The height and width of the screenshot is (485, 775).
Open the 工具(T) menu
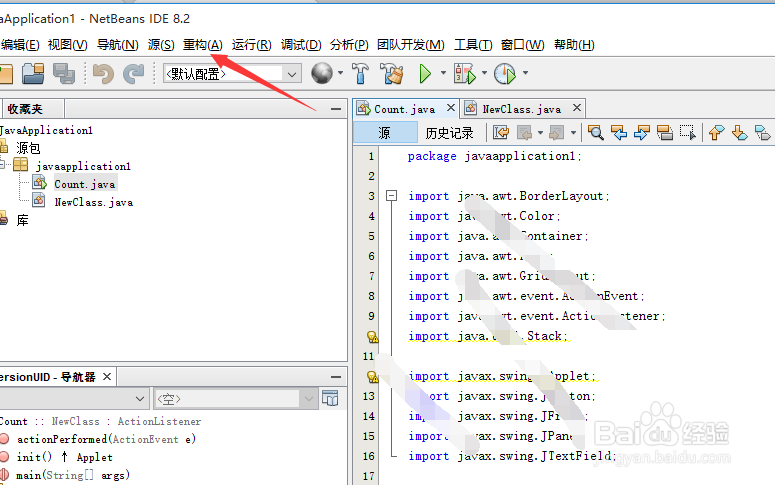tap(473, 45)
